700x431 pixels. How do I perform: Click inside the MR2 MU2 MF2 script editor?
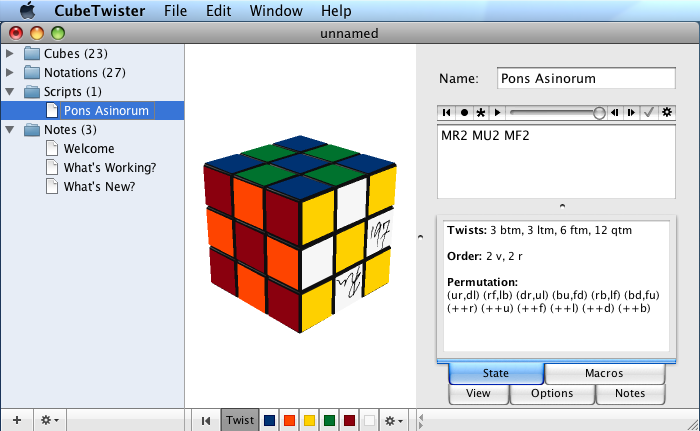point(556,162)
